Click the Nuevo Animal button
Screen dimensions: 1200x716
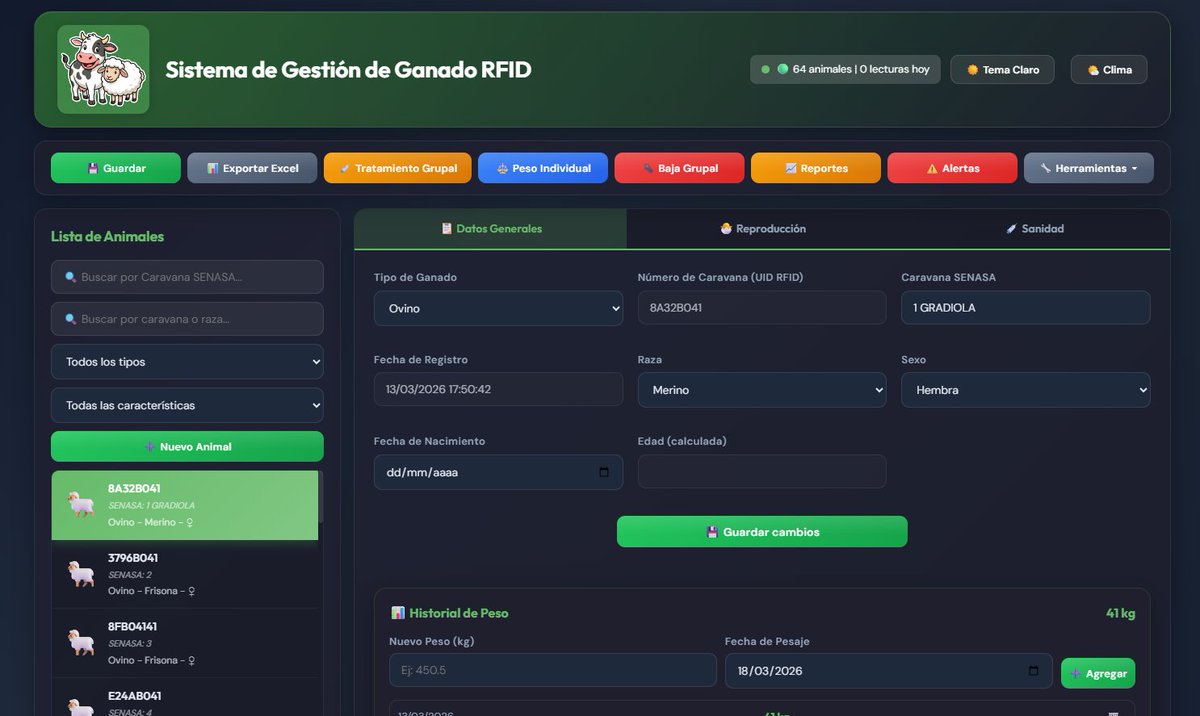coord(187,446)
